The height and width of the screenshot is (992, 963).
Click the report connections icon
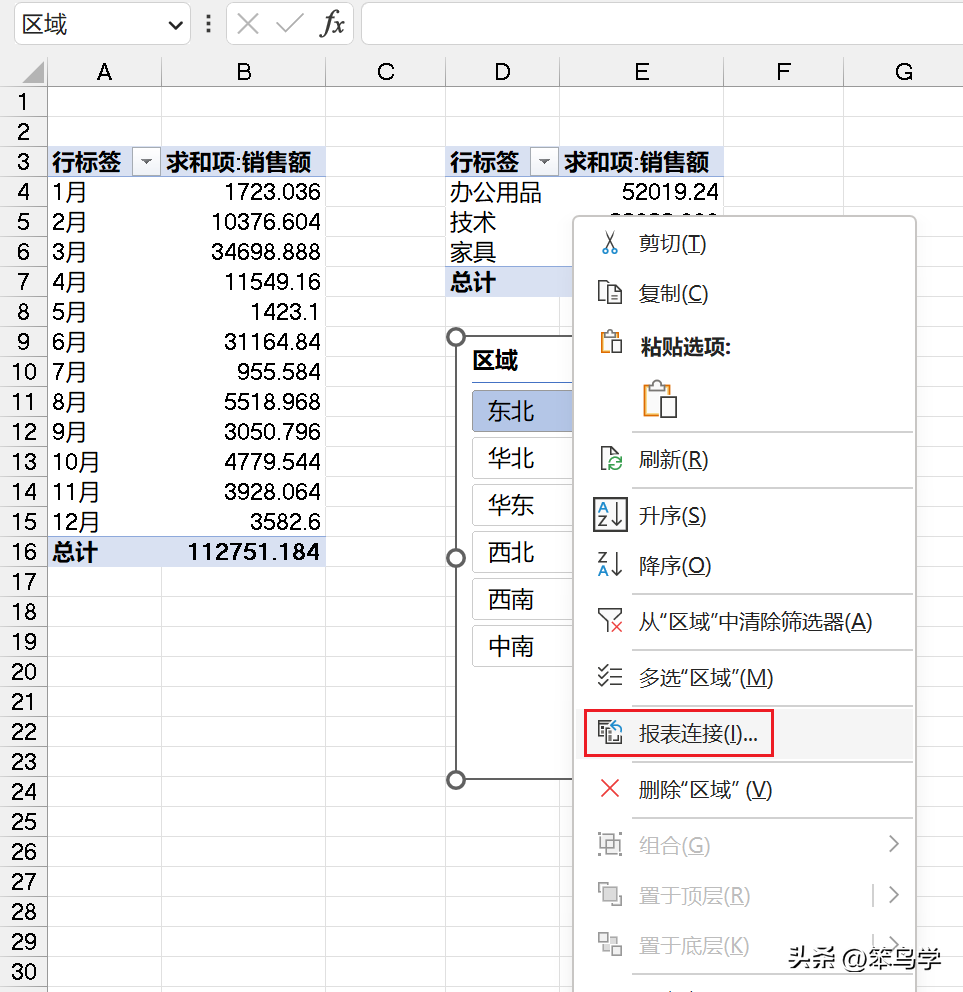(610, 733)
